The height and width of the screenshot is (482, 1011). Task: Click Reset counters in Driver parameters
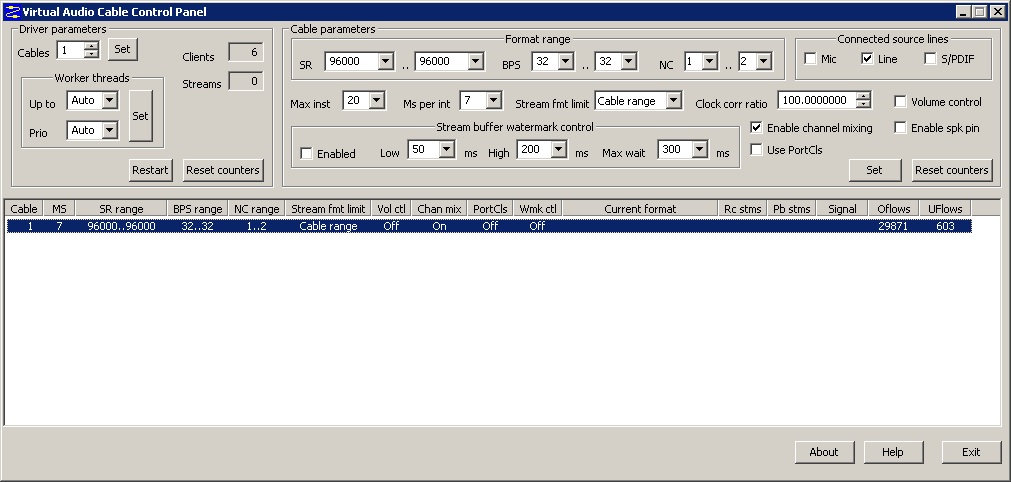point(223,170)
